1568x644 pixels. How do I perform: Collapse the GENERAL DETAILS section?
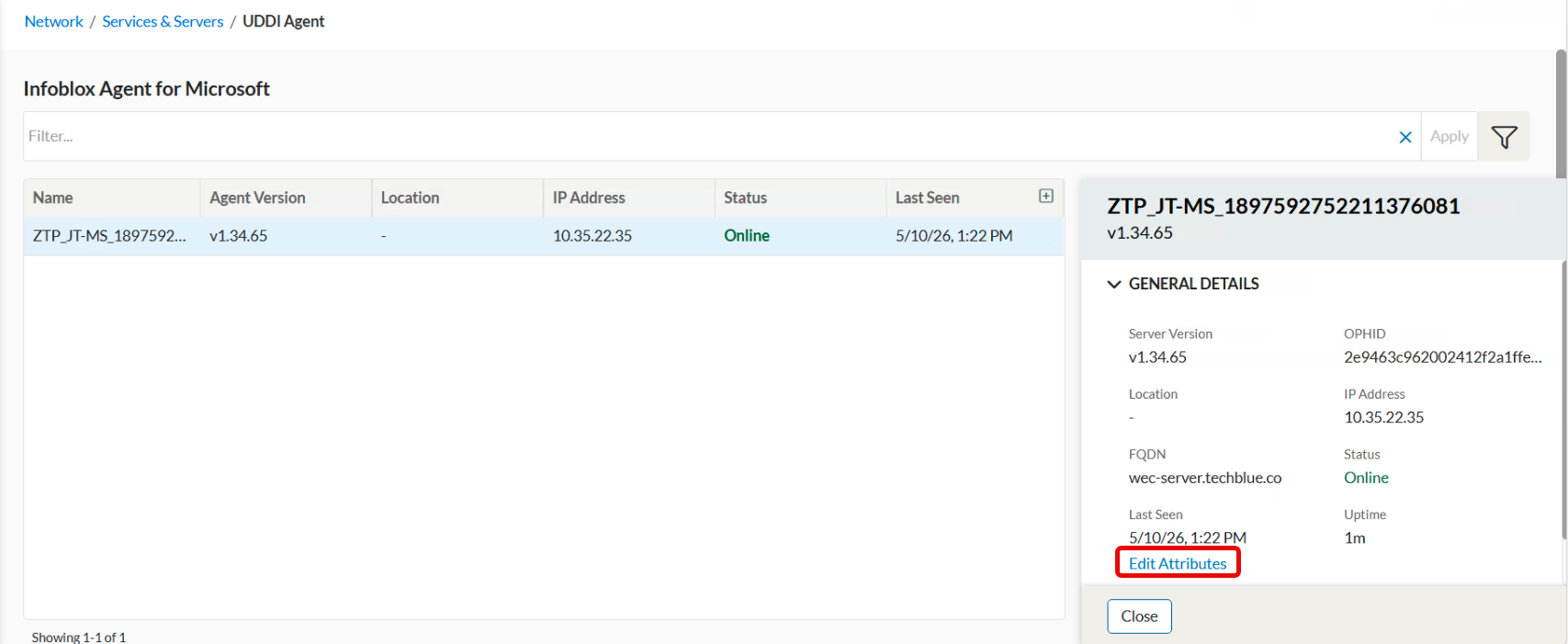(x=1114, y=284)
